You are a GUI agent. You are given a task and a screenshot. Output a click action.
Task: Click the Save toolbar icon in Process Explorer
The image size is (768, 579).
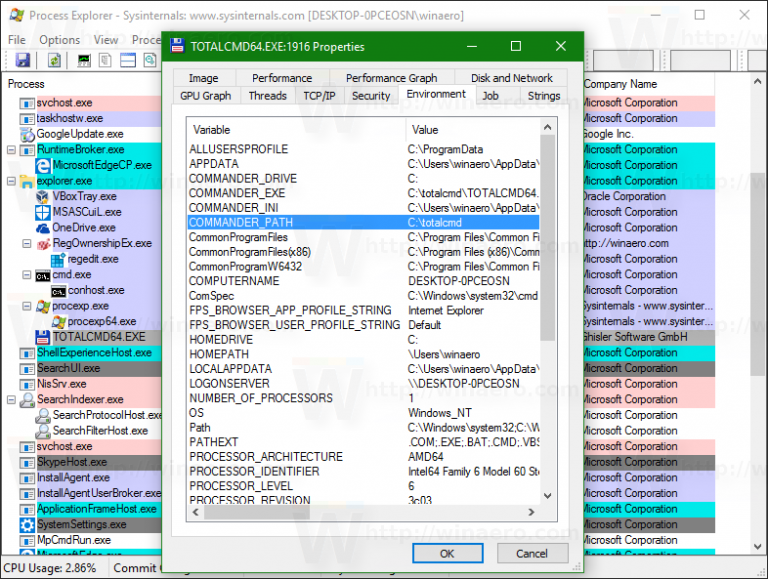(23, 60)
